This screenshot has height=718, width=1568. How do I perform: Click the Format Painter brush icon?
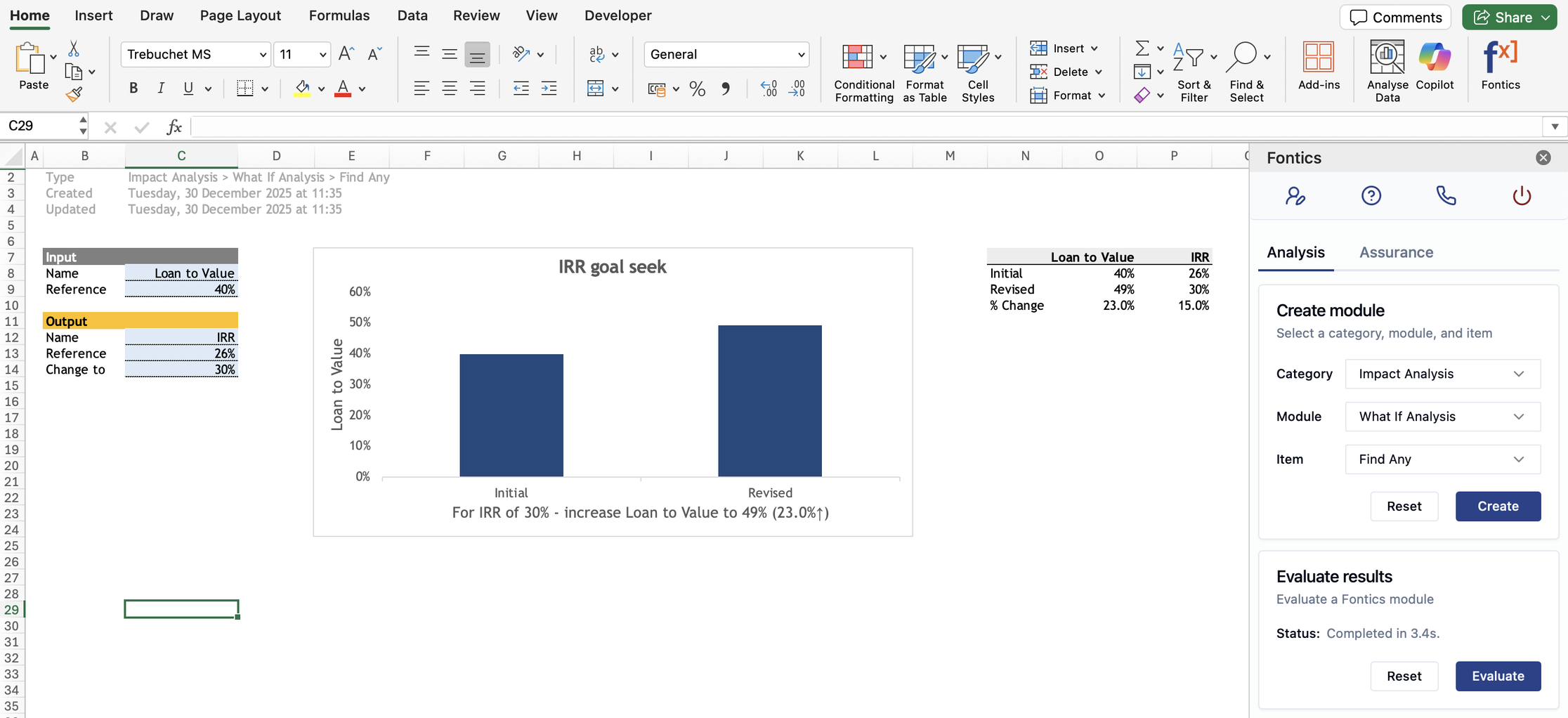(x=74, y=95)
